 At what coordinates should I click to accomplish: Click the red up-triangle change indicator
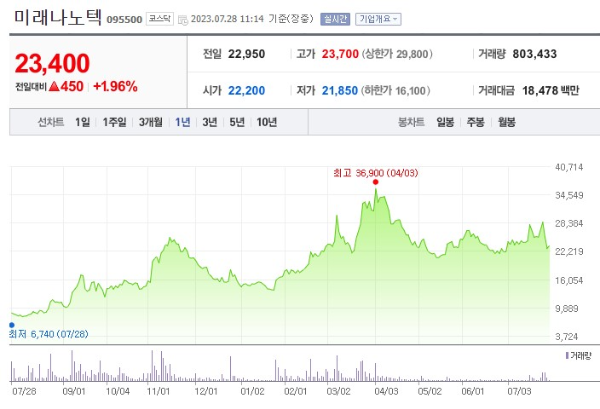click(54, 86)
